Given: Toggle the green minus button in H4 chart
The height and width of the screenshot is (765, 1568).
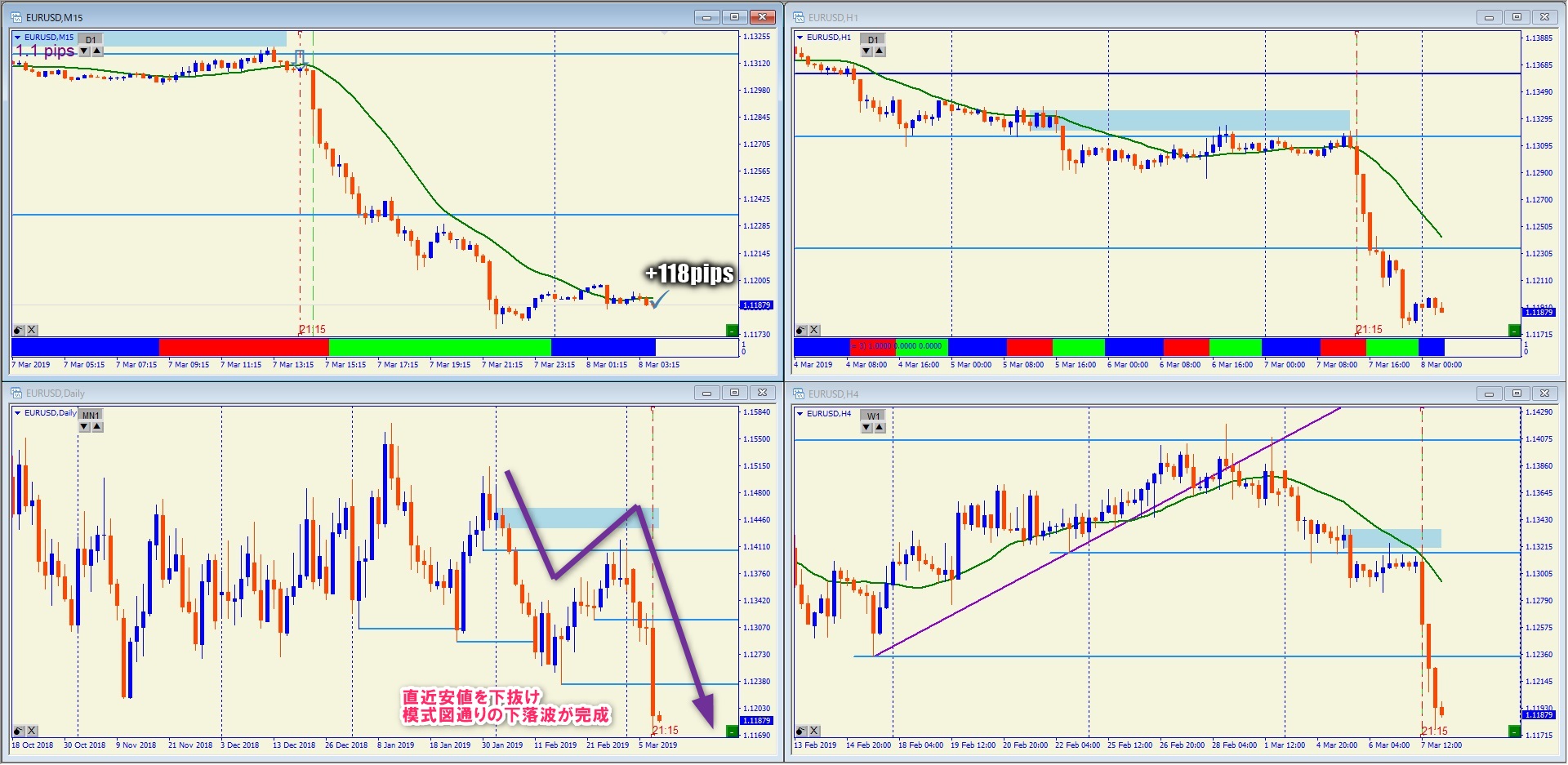Looking at the screenshot, I should tap(1514, 732).
